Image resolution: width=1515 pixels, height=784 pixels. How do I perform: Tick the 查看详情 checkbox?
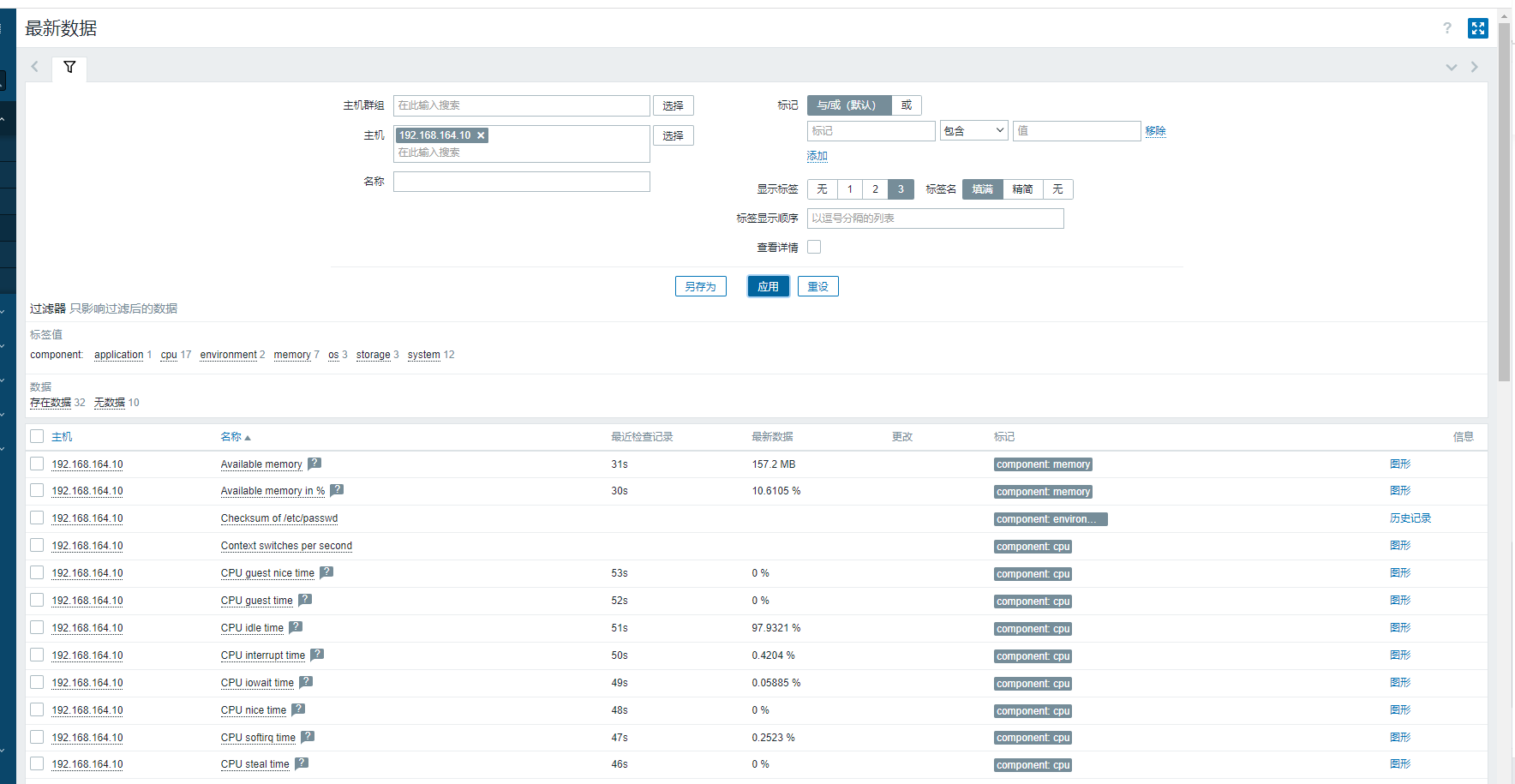[x=814, y=247]
